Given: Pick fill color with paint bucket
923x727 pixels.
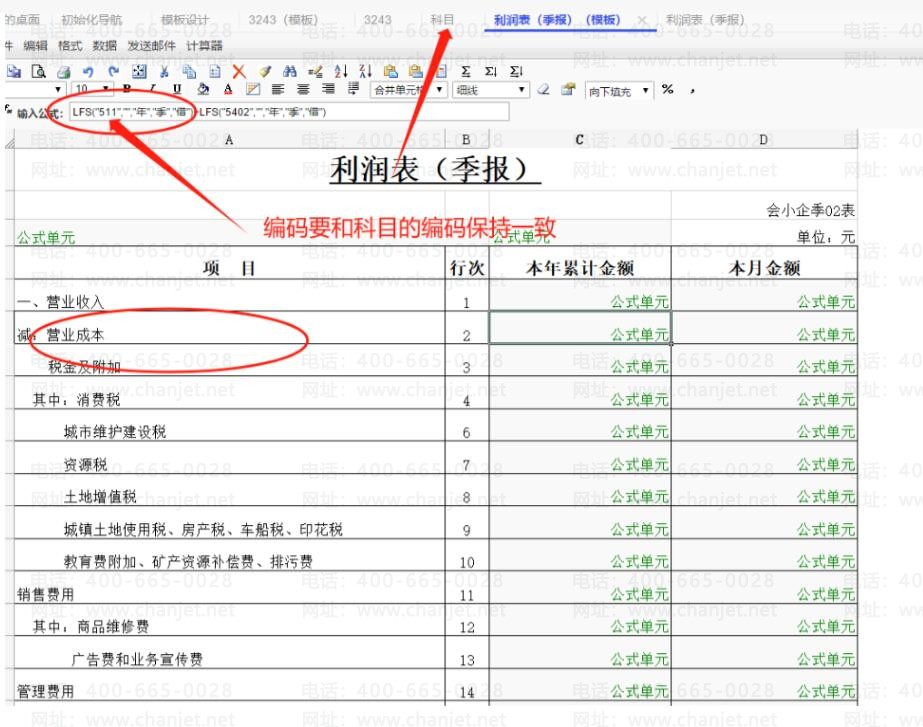Looking at the screenshot, I should click(203, 89).
